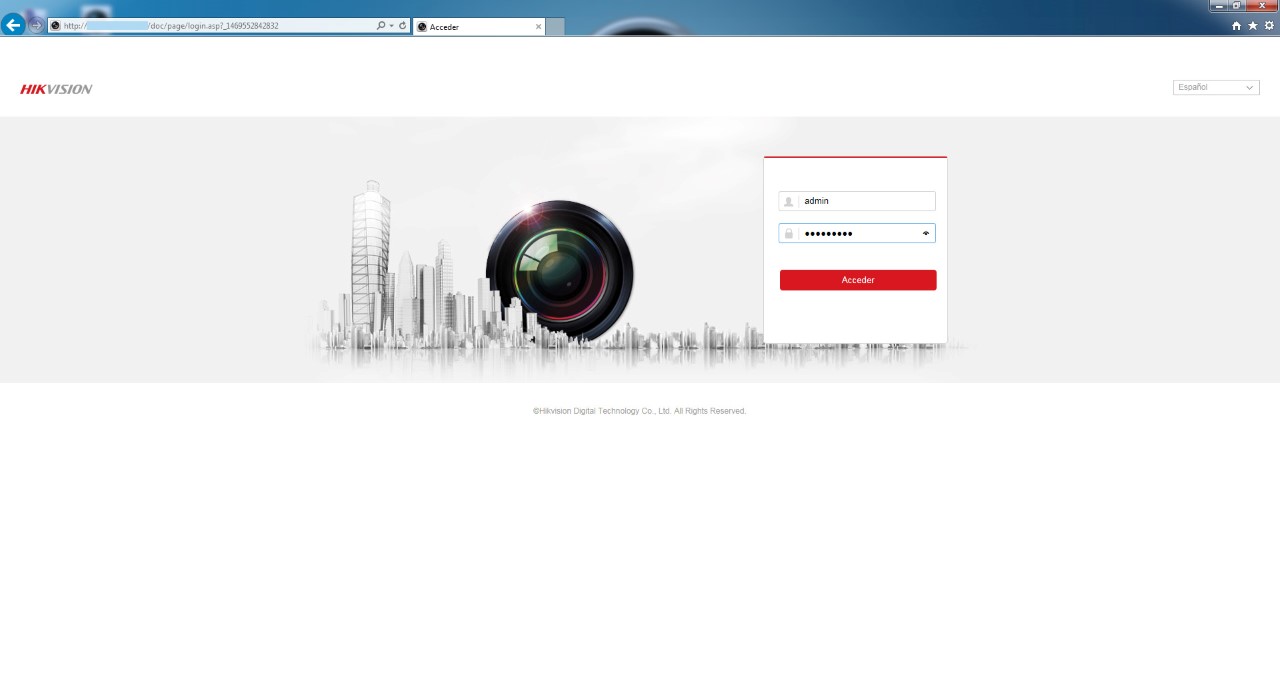Open the Español language dropdown

coord(1216,88)
